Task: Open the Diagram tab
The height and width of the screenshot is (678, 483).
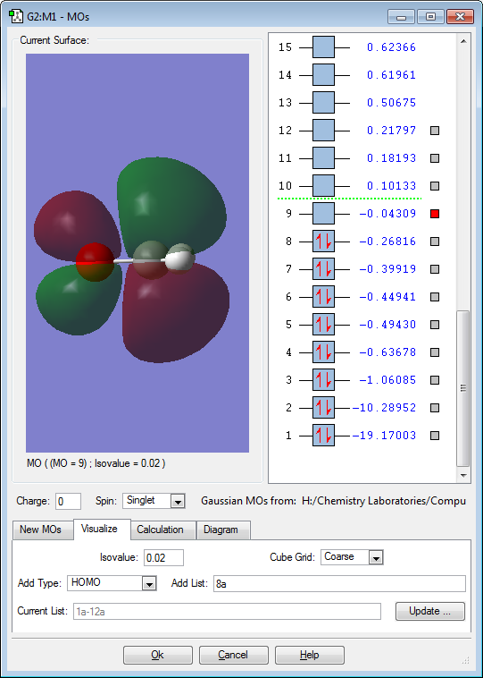Action: 221,530
